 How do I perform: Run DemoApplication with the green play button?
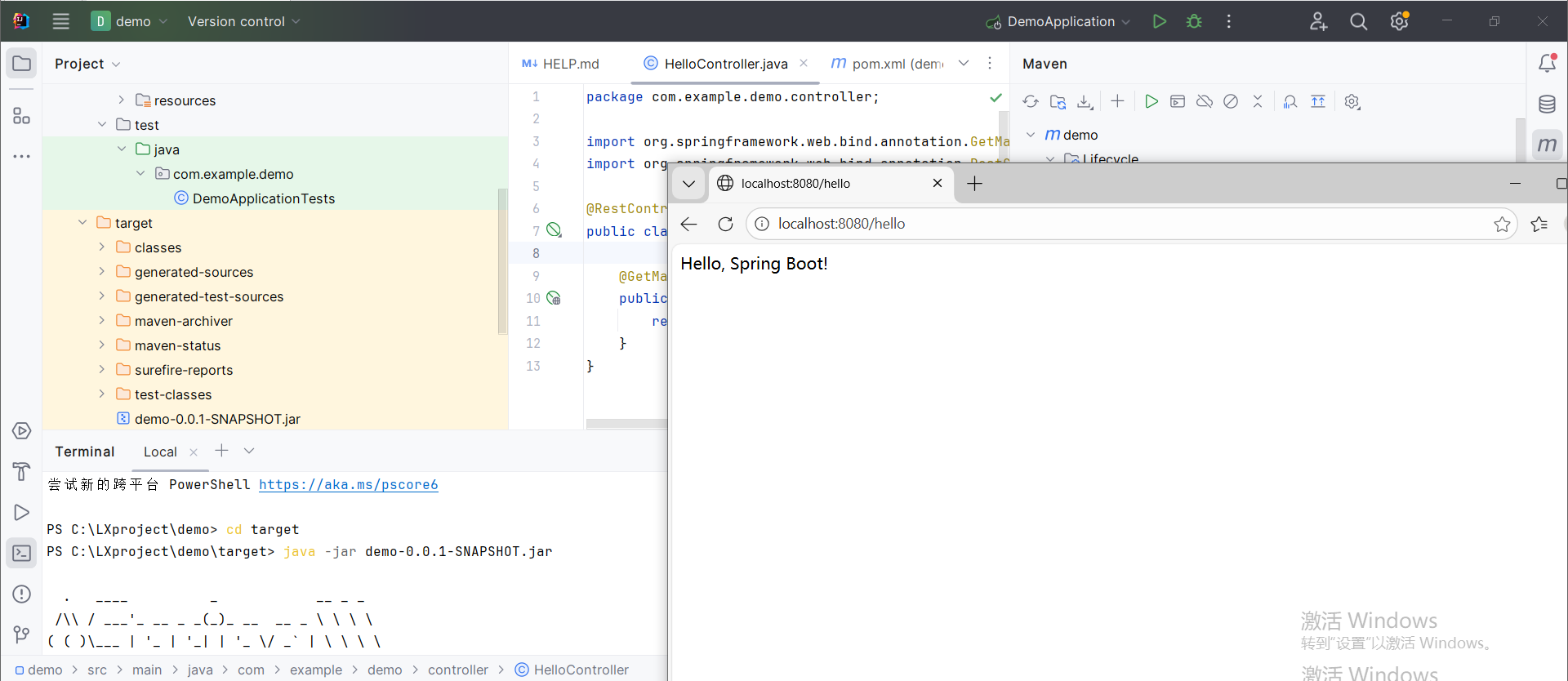point(1159,21)
